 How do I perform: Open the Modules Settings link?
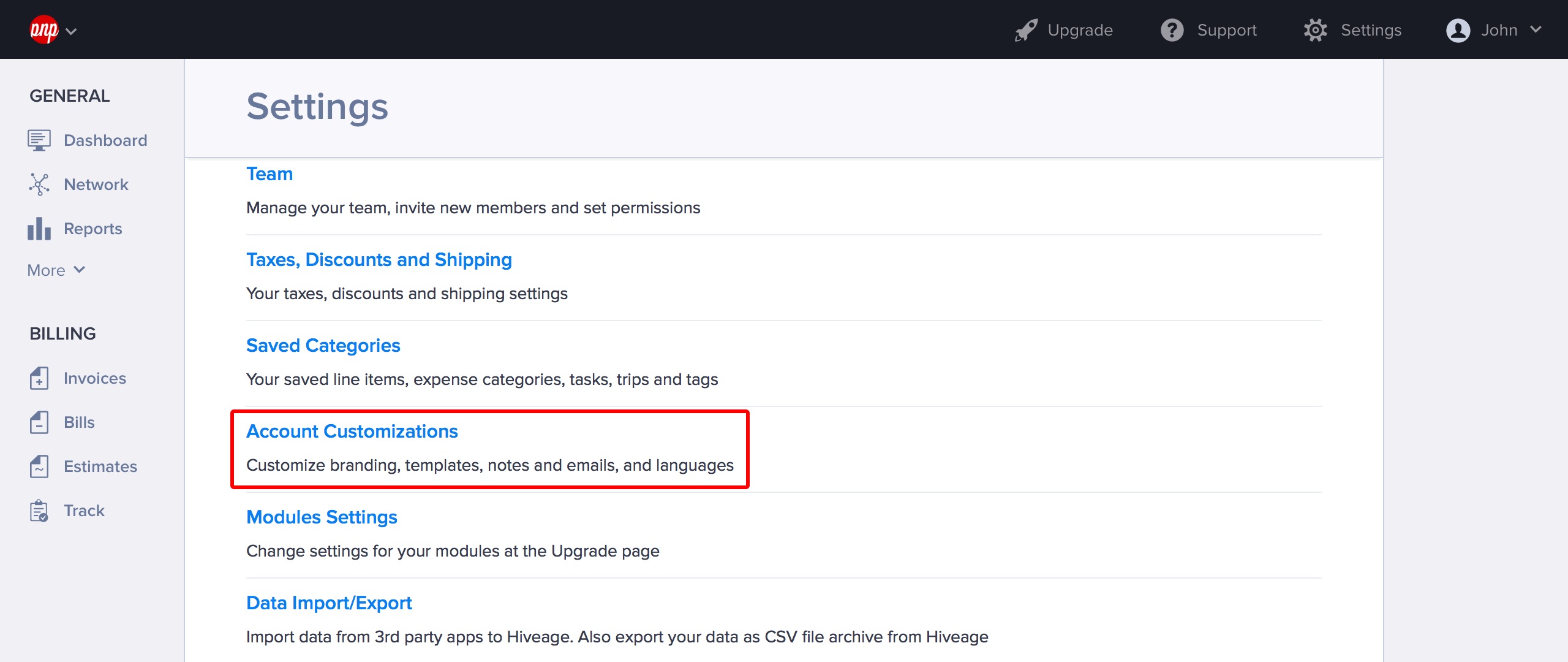click(322, 517)
